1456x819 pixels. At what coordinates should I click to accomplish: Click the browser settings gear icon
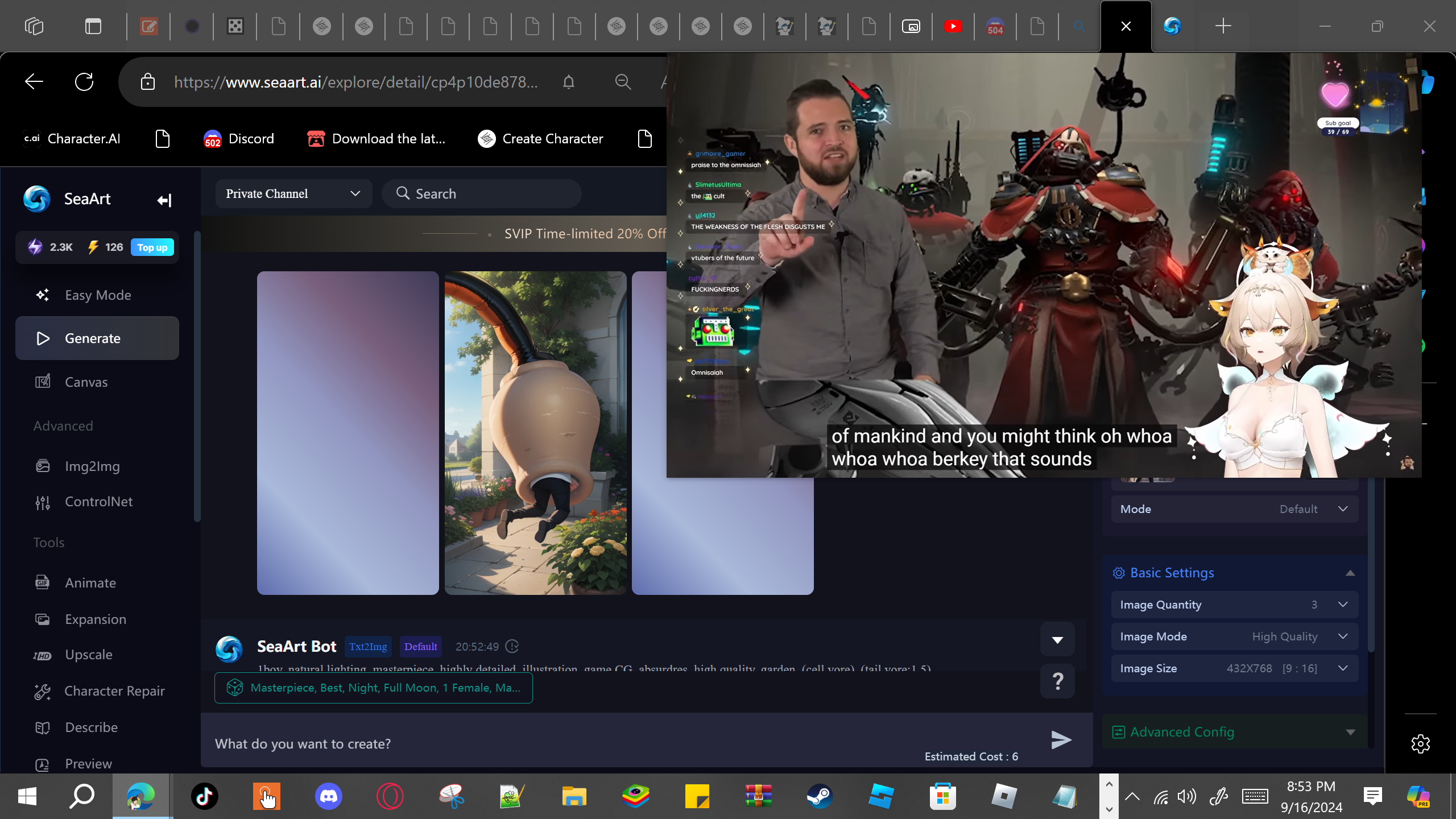1420,743
